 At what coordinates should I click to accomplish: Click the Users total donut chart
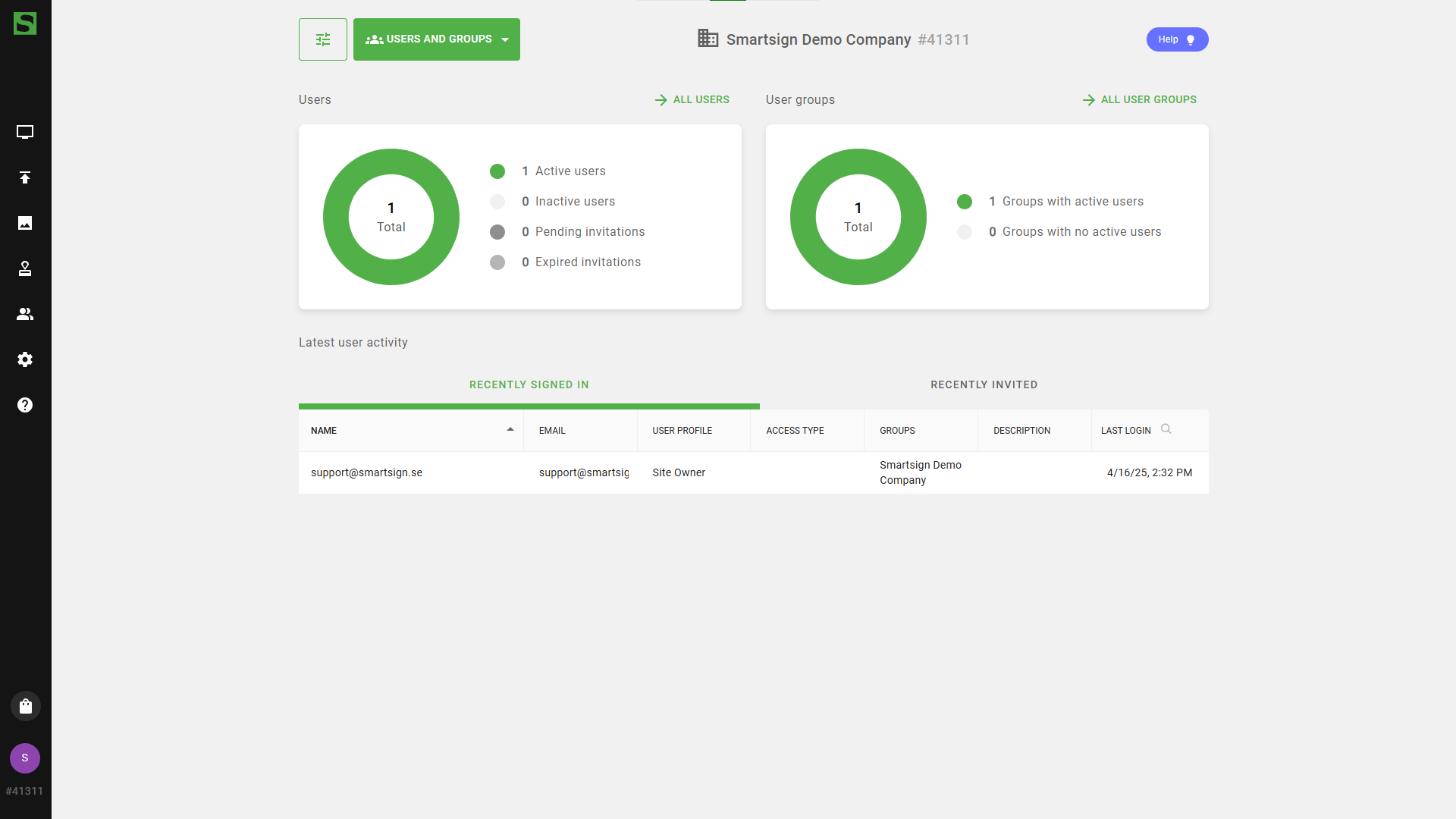391,217
